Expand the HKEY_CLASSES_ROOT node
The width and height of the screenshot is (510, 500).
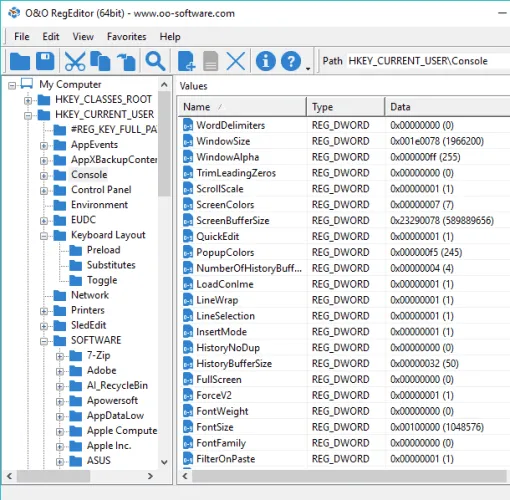pyautogui.click(x=28, y=100)
